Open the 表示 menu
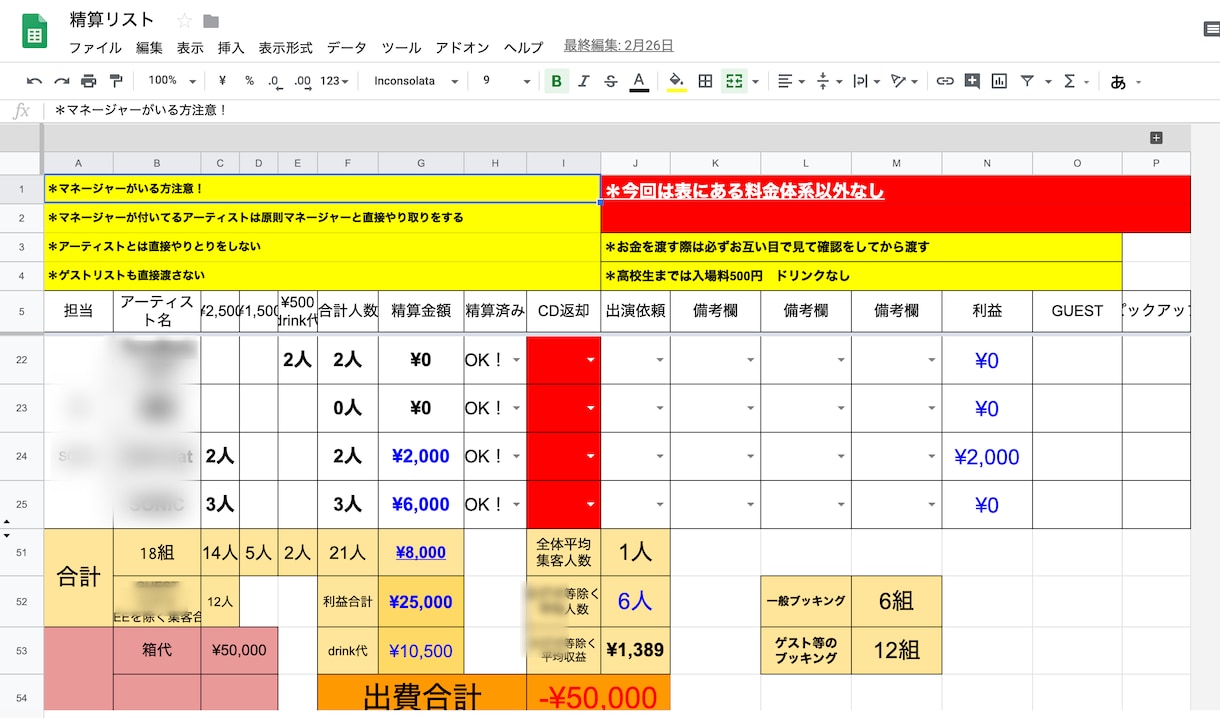This screenshot has height=718, width=1220. [x=190, y=47]
